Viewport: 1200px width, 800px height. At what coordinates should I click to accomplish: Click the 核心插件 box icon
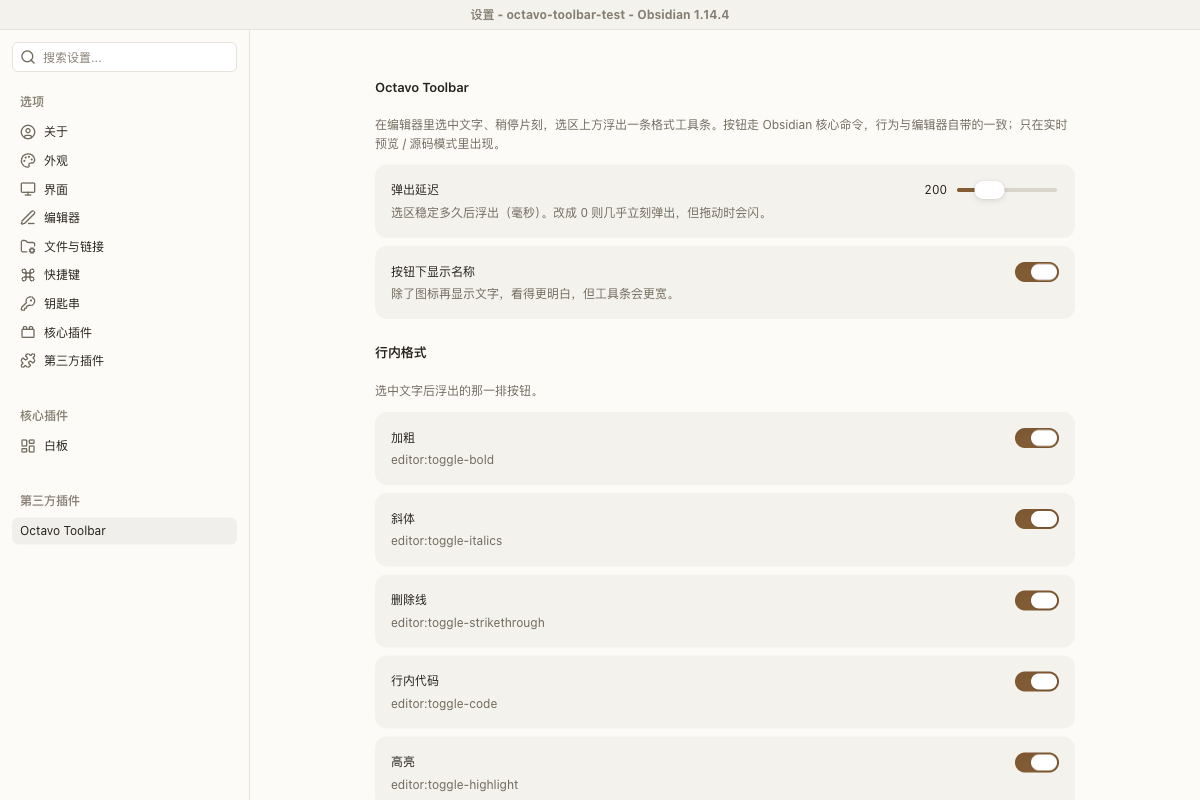(x=28, y=332)
